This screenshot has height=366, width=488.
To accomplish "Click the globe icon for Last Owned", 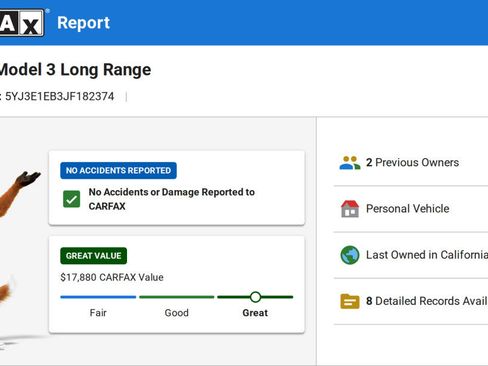I will pos(350,255).
